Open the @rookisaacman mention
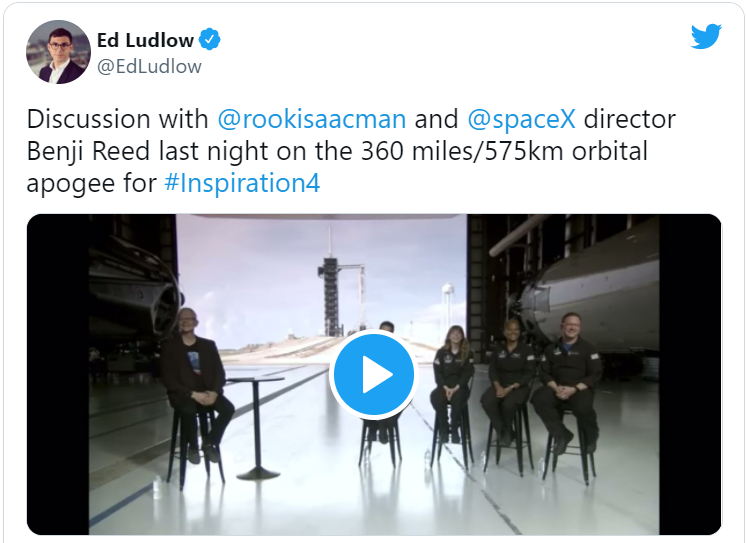The height and width of the screenshot is (543, 747). [x=312, y=119]
